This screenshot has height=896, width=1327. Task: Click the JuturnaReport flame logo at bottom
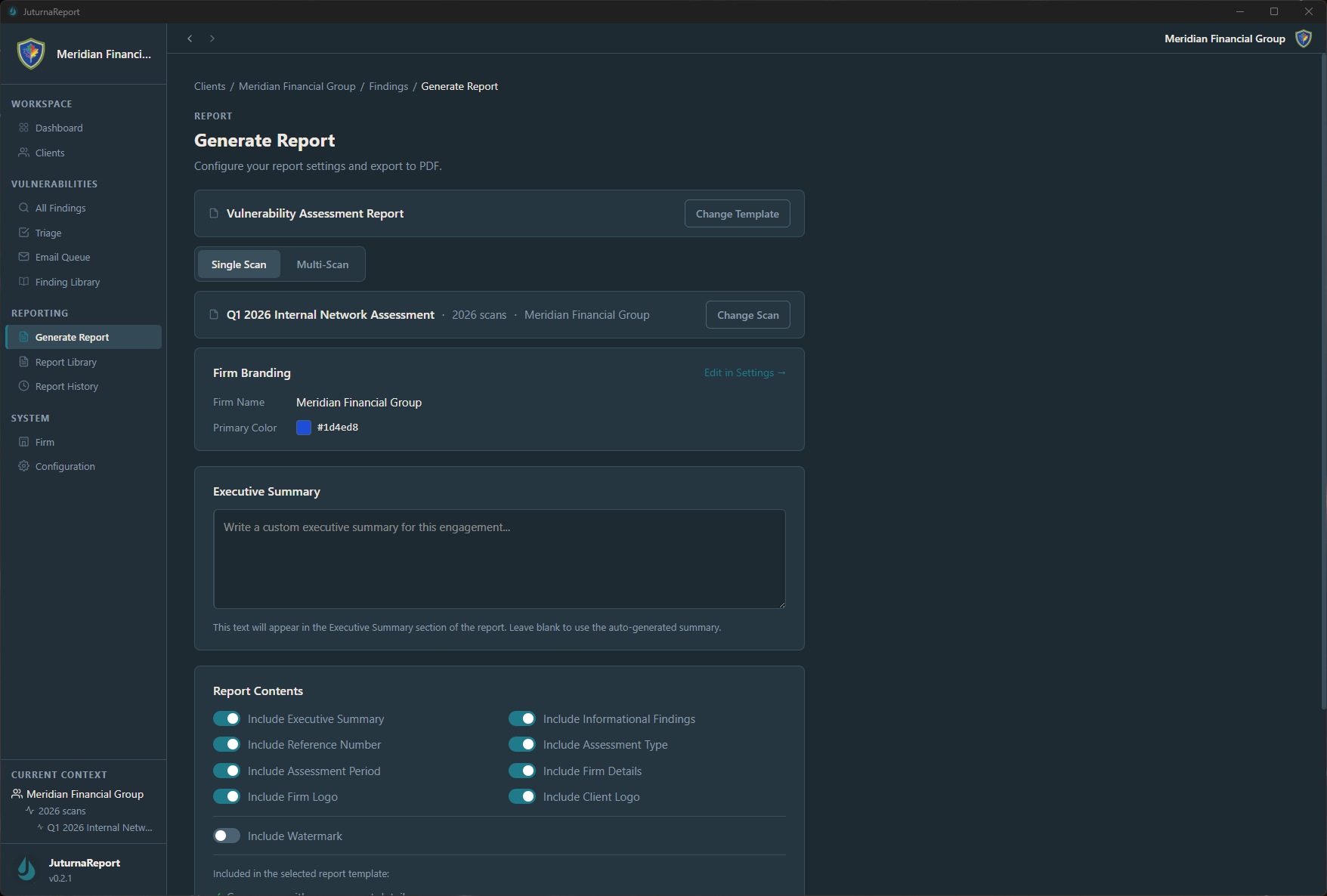pos(26,869)
